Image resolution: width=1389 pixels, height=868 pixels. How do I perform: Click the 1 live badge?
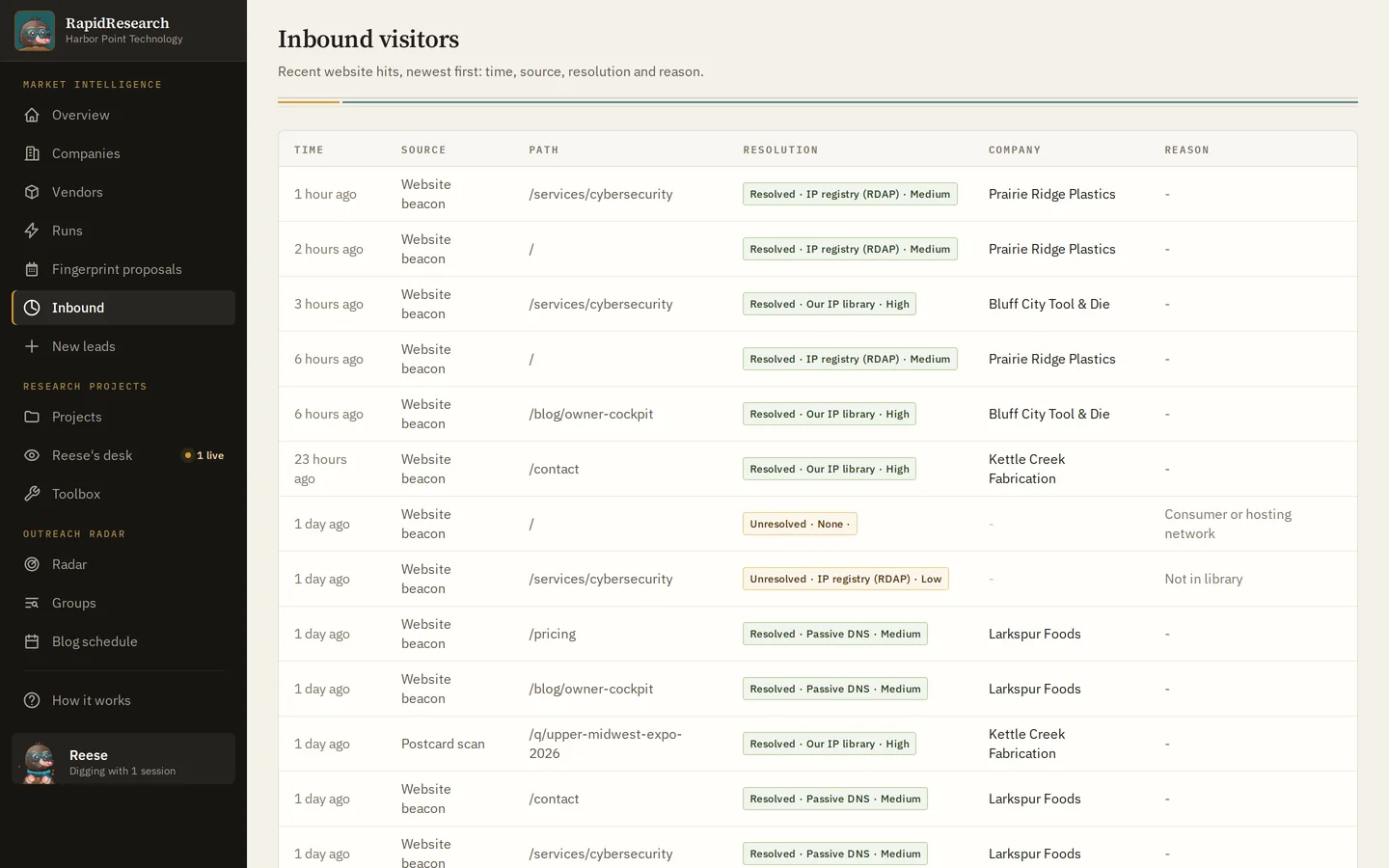[x=204, y=455]
